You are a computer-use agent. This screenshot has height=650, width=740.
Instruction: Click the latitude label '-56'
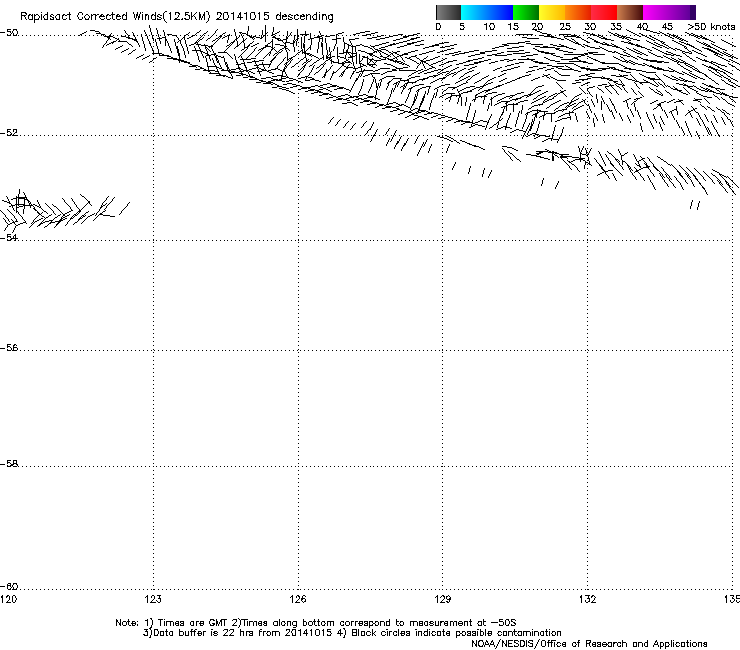pyautogui.click(x=9, y=348)
